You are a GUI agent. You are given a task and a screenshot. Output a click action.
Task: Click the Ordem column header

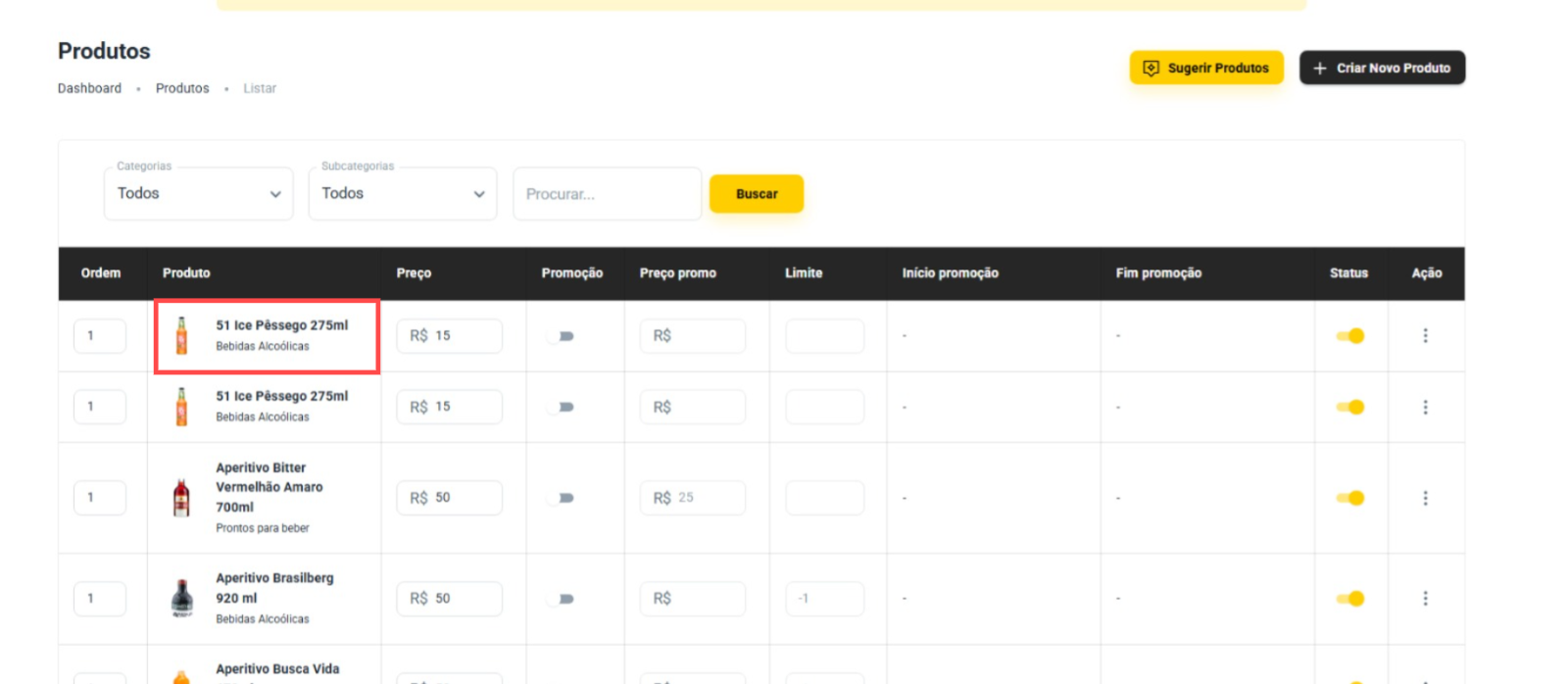[101, 273]
